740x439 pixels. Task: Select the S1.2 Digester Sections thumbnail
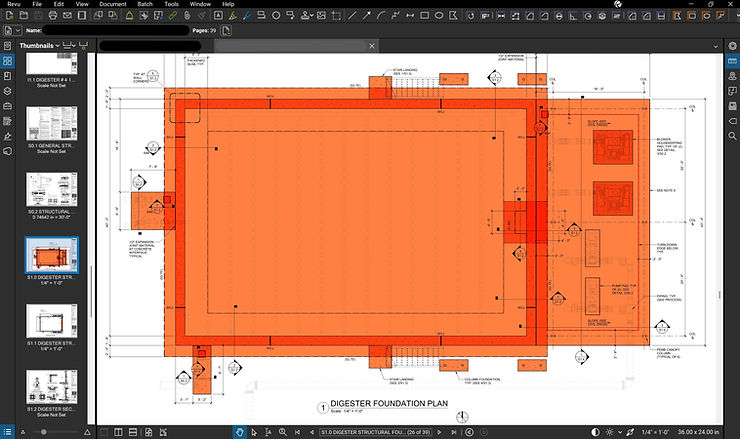51,387
